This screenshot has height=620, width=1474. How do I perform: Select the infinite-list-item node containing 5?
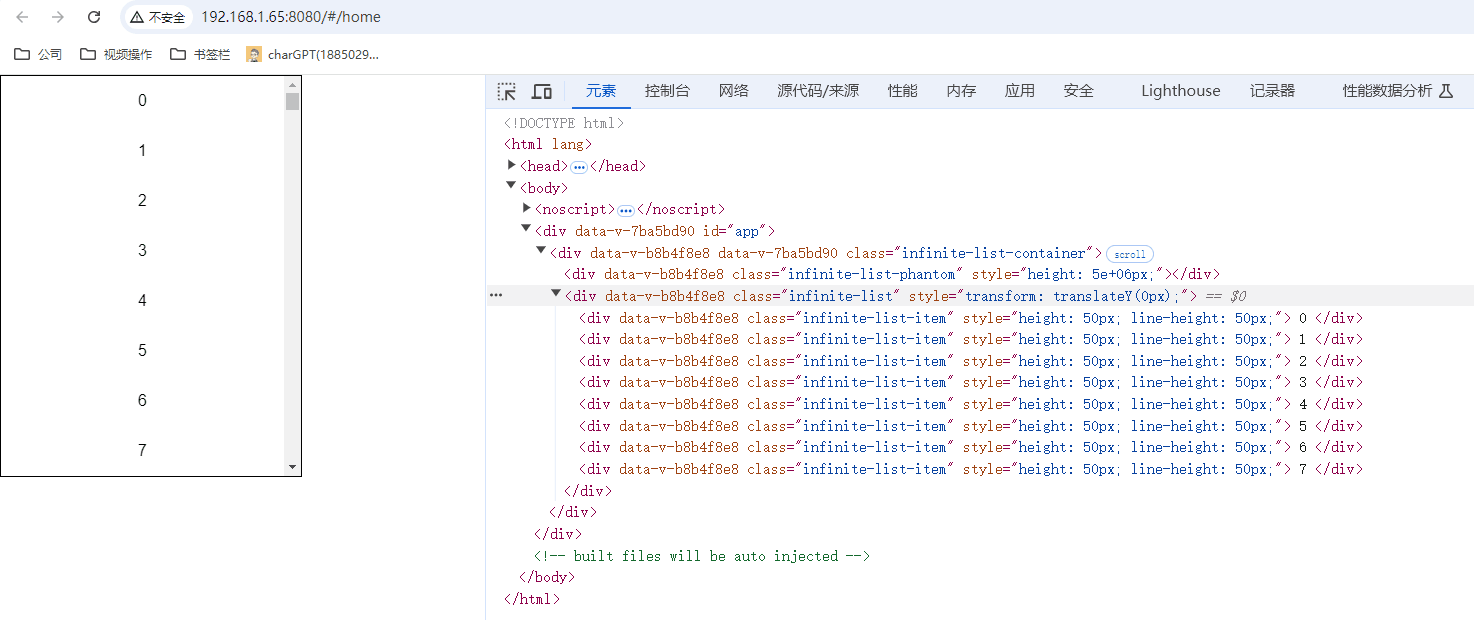(x=971, y=426)
